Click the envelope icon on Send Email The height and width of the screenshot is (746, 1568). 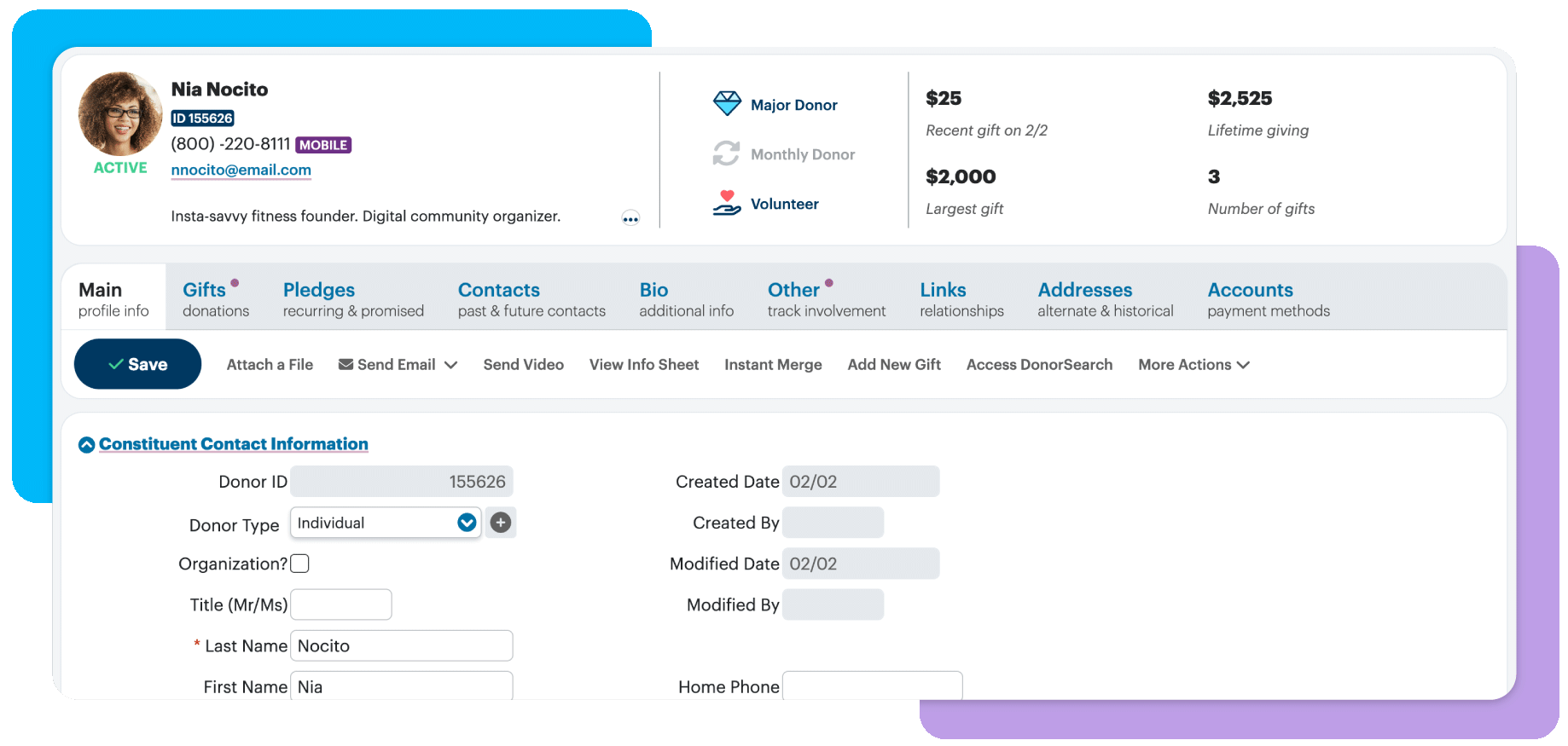[x=346, y=365]
